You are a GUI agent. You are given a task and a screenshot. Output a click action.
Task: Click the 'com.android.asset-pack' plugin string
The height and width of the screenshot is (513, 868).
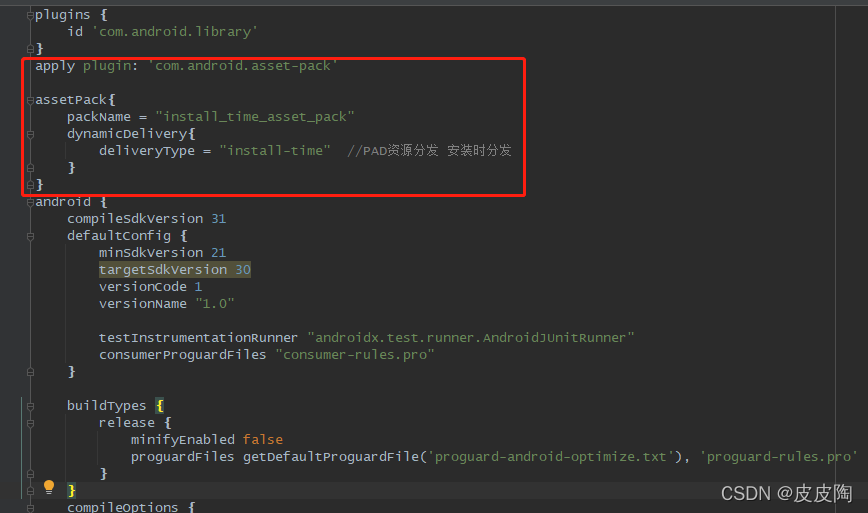pyautogui.click(x=242, y=66)
